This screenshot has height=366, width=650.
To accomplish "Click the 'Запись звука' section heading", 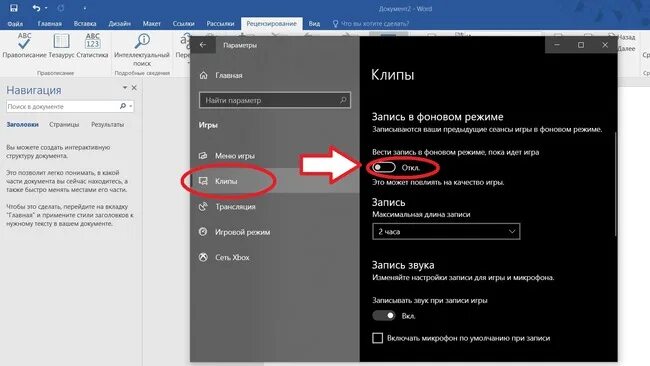I will 403,265.
